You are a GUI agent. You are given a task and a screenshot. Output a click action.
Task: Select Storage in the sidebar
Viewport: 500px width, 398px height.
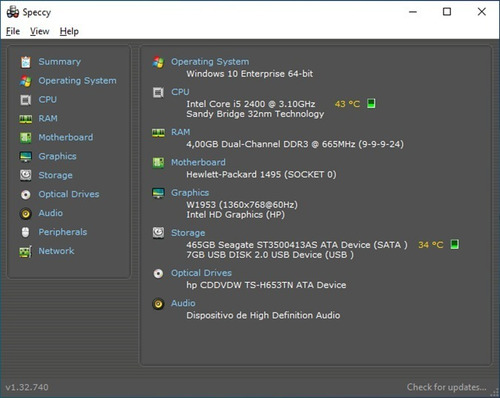point(55,175)
